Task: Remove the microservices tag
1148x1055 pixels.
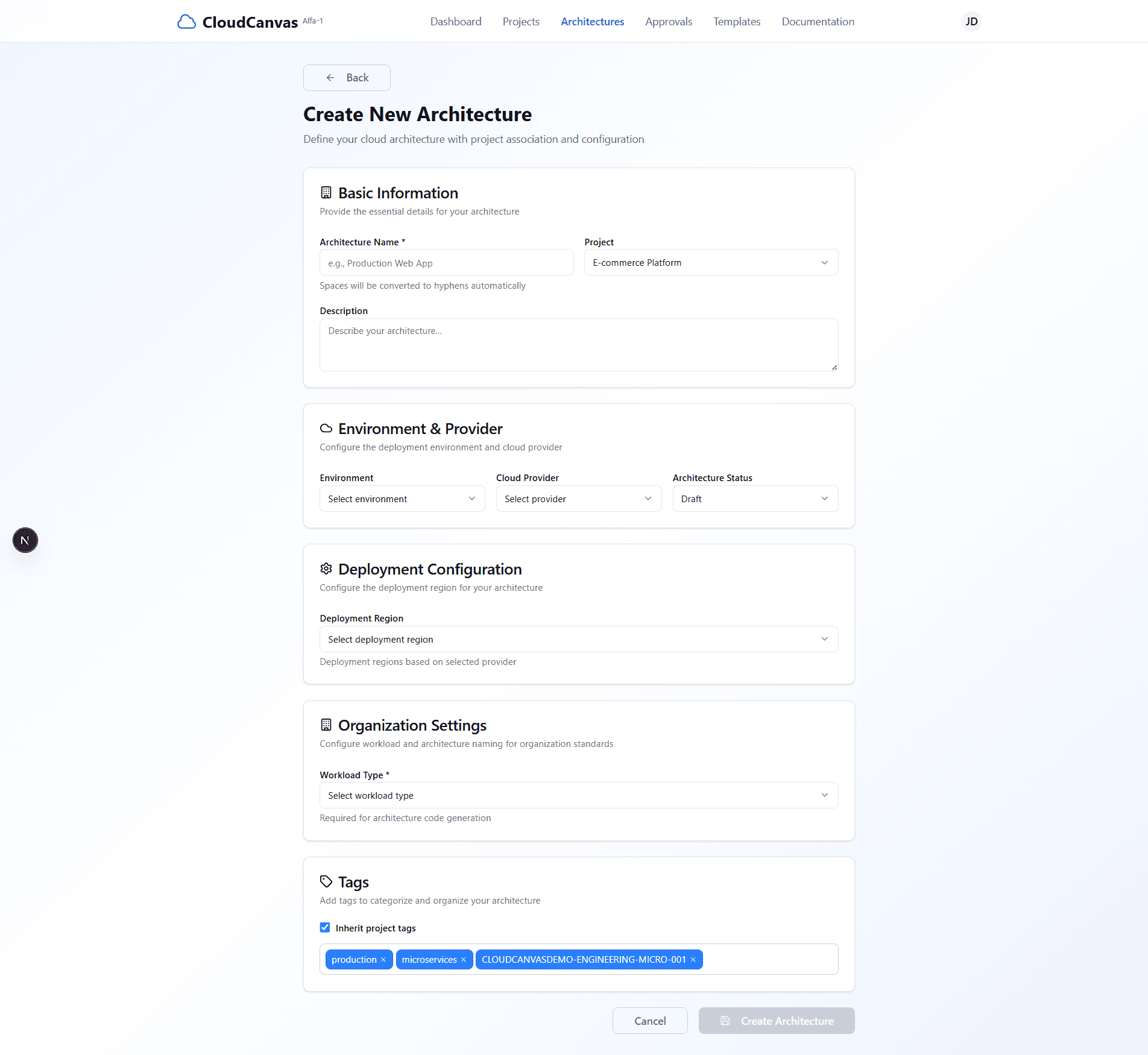Action: [x=464, y=960]
